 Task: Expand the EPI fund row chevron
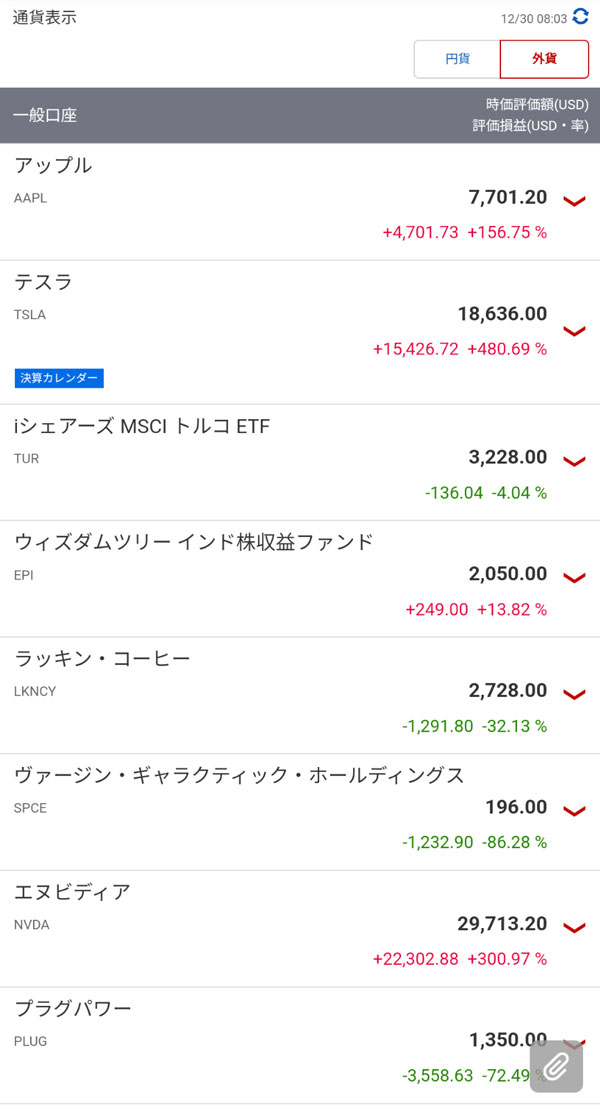[574, 577]
